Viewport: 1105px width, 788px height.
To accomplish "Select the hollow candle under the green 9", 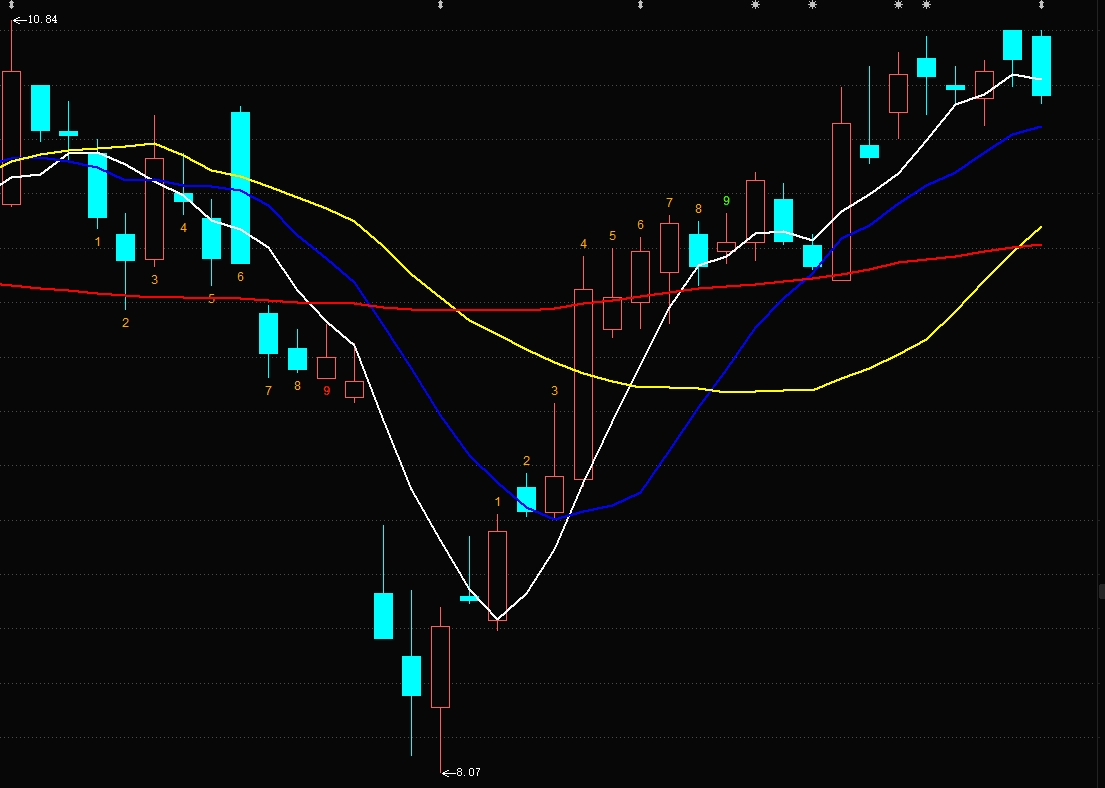I will [x=727, y=247].
